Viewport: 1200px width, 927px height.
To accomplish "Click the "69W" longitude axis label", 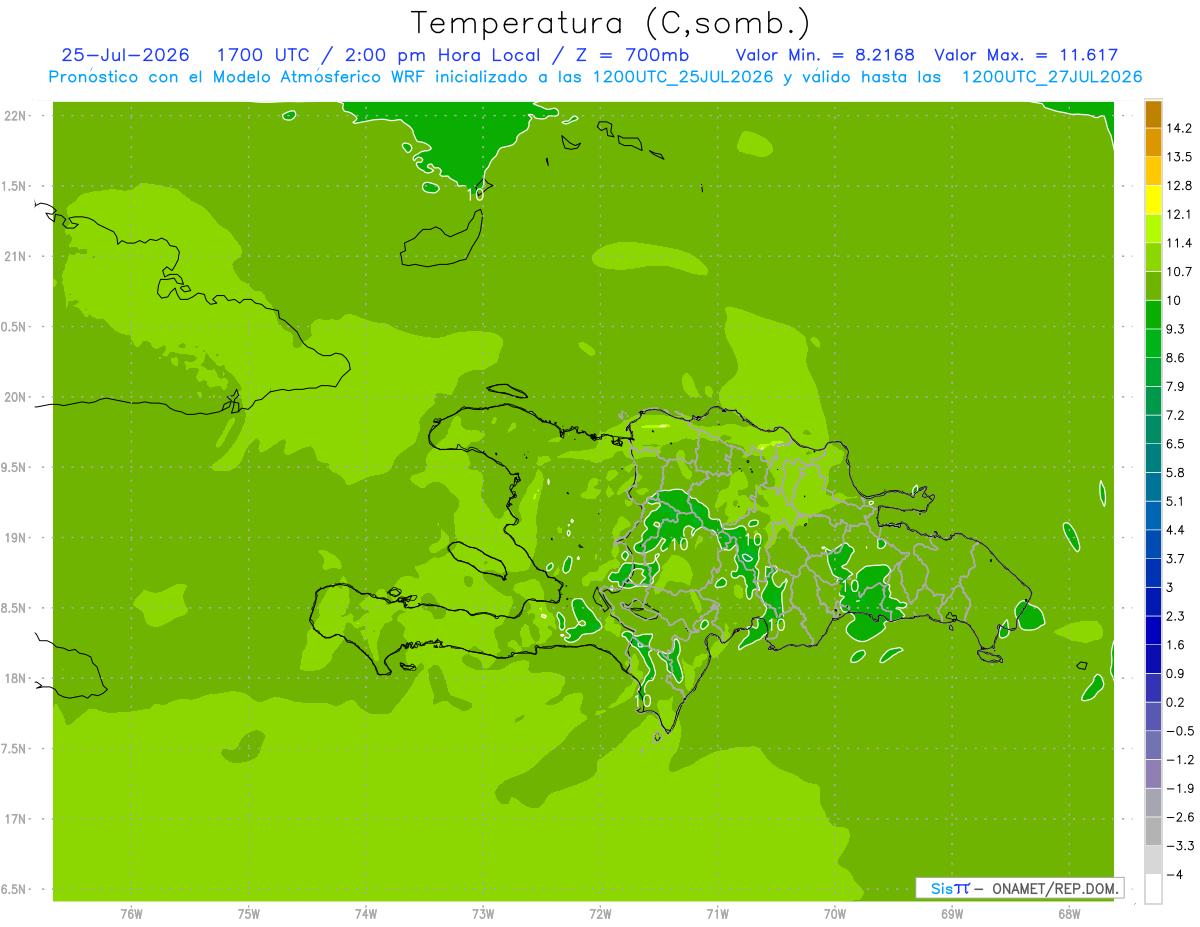I will tap(952, 914).
